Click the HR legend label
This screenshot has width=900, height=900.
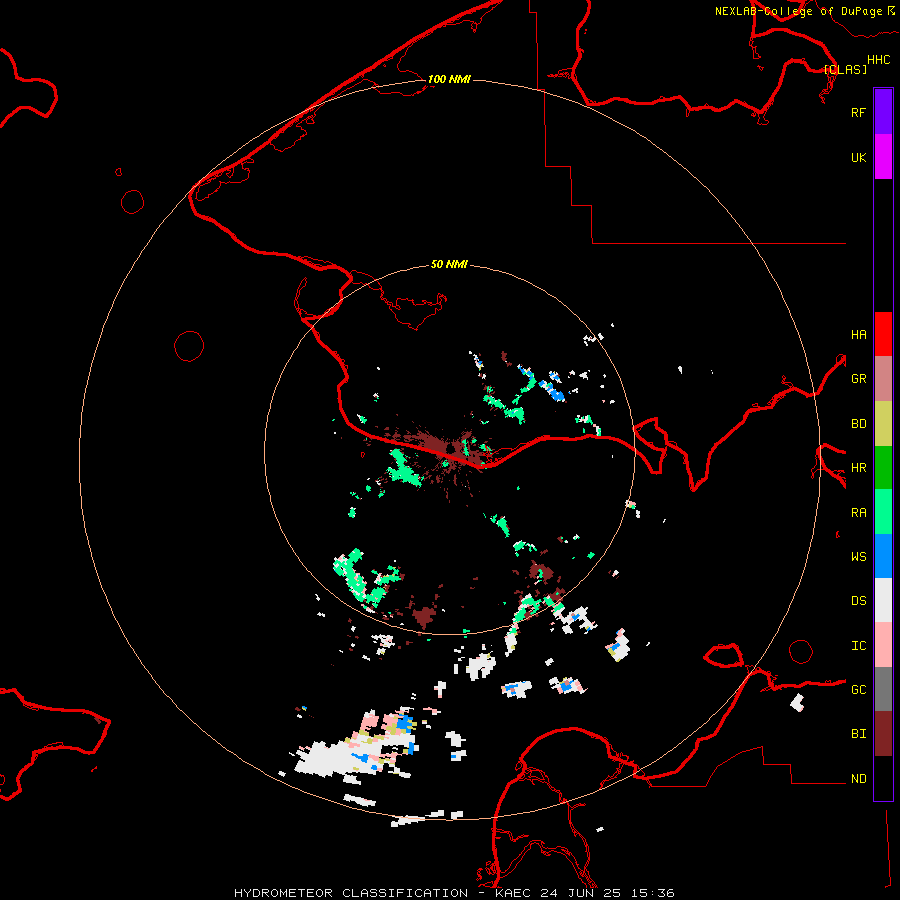tap(858, 468)
